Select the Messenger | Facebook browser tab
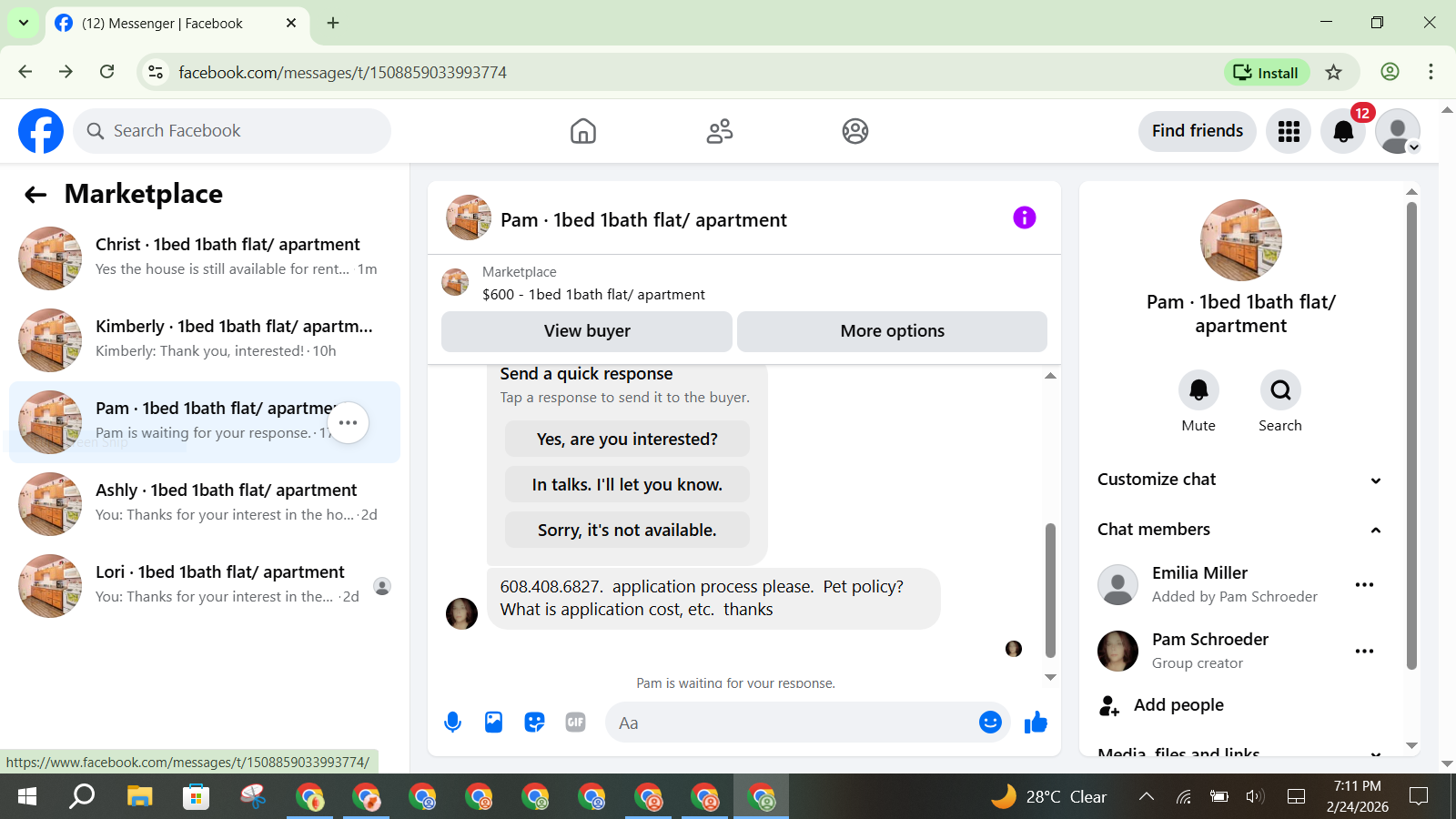Screen dimensions: 1456x819 pyautogui.click(x=177, y=24)
